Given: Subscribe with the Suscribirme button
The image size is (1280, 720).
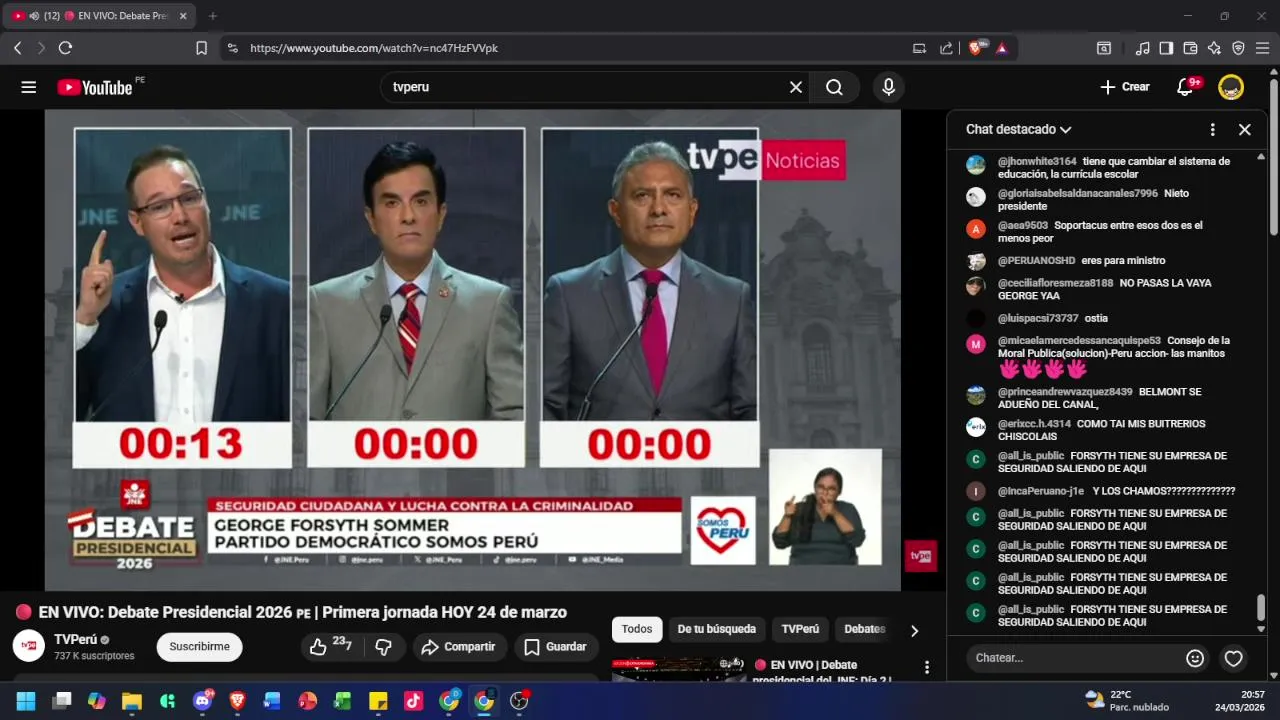Looking at the screenshot, I should pyautogui.click(x=199, y=647).
